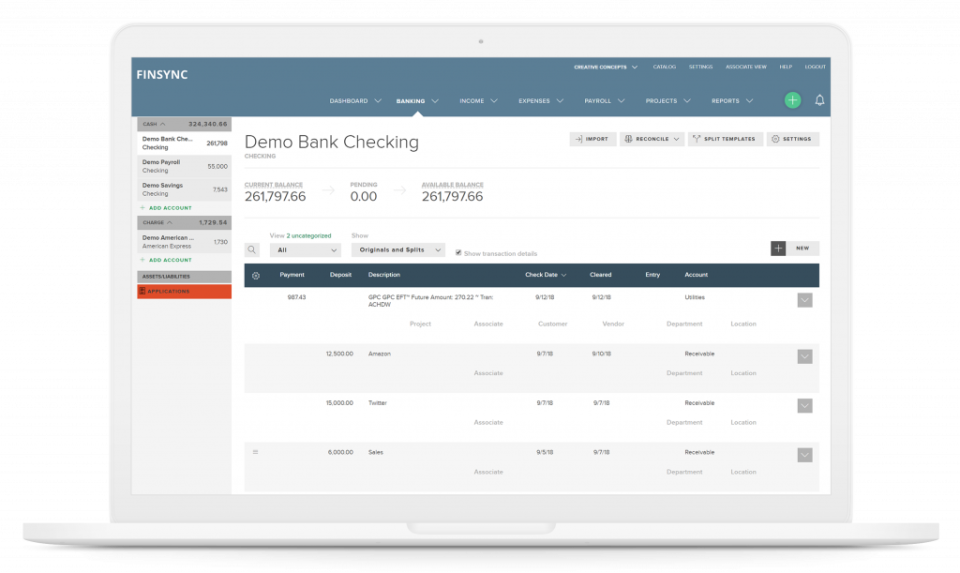The width and height of the screenshot is (960, 573).
Task: Sort by Check Date column
Action: (x=546, y=275)
